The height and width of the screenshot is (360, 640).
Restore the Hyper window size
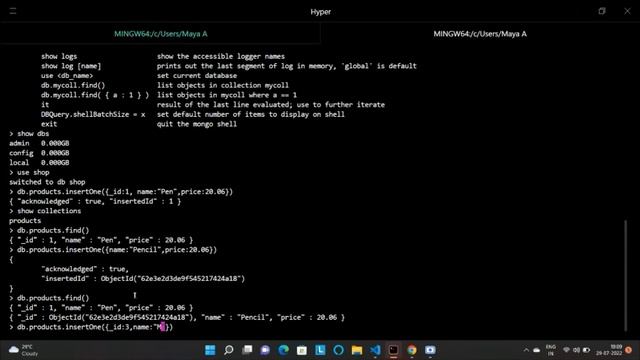tap(602, 11)
